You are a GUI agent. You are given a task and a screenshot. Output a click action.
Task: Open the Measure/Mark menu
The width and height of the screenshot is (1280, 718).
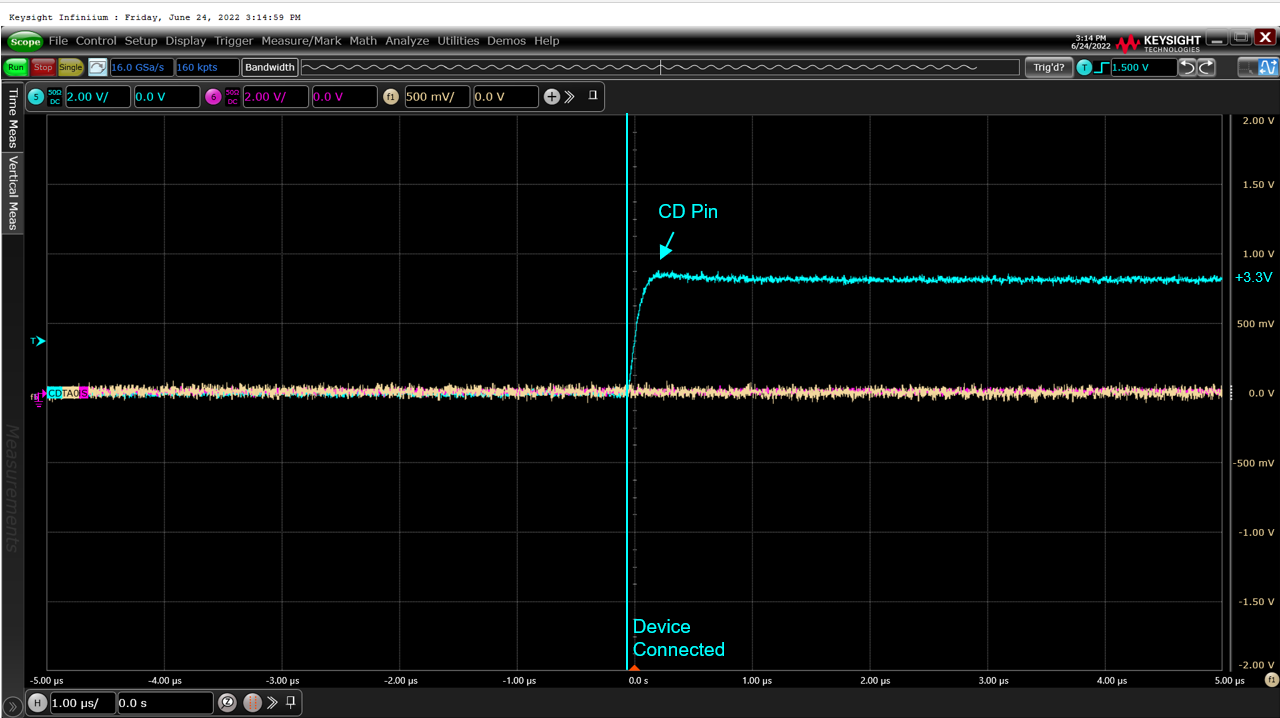coord(301,41)
